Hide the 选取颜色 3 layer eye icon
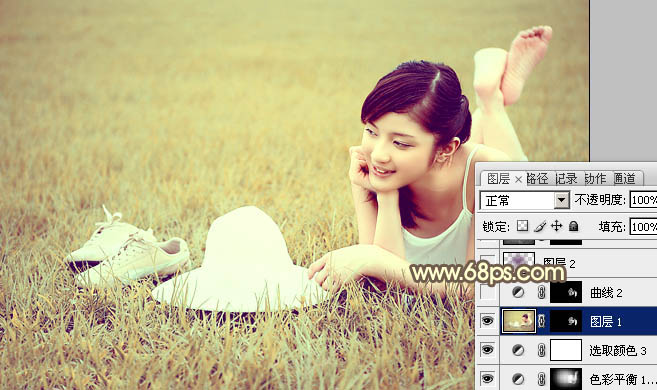Image resolution: width=657 pixels, height=390 pixels. tap(487, 350)
